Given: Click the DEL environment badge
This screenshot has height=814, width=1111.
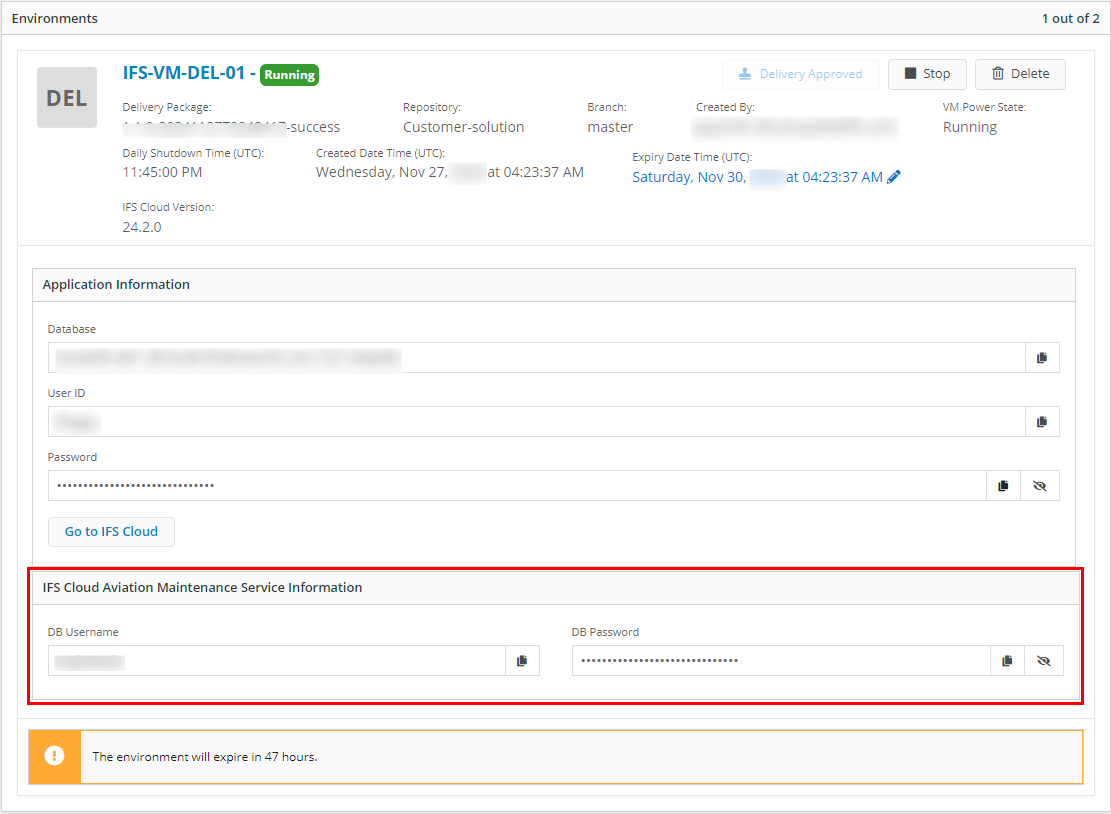Looking at the screenshot, I should pos(67,98).
